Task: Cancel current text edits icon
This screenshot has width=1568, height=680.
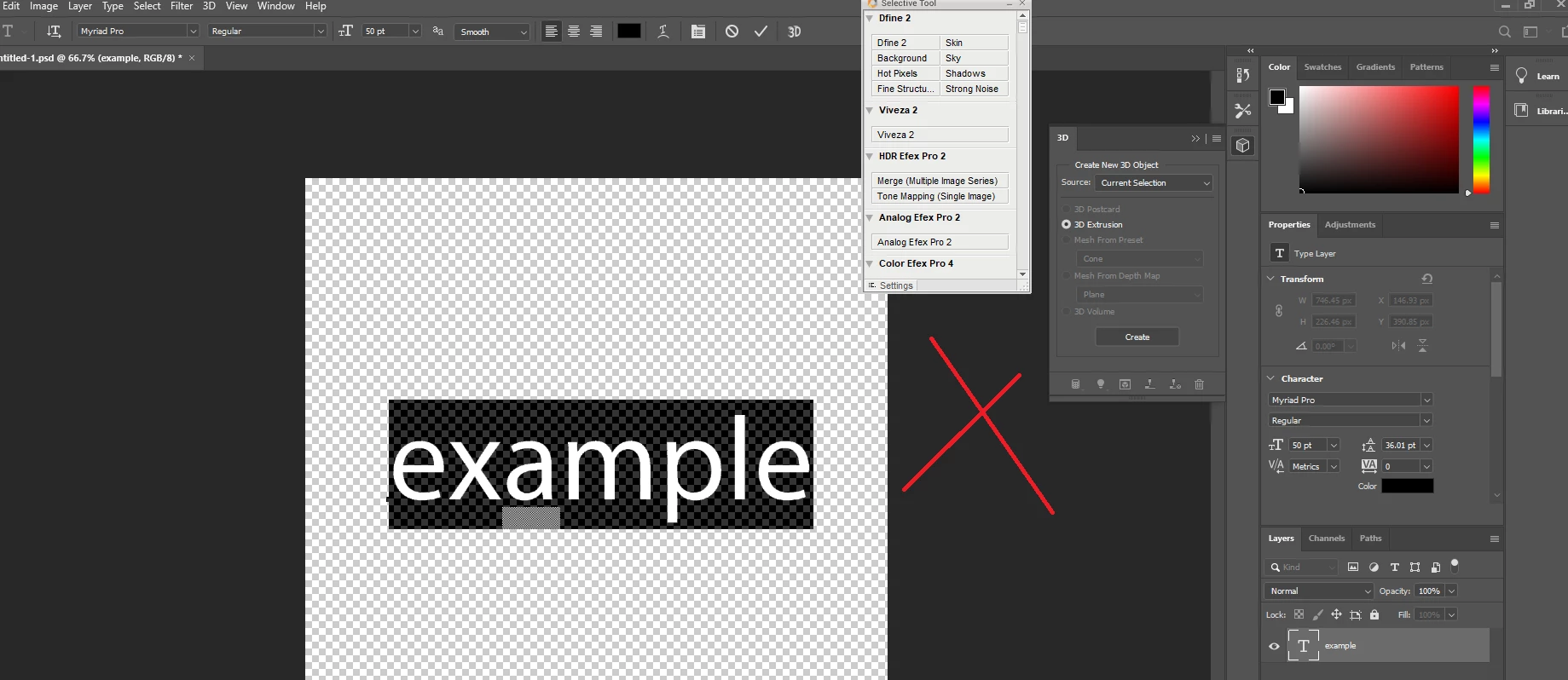Action: coord(732,32)
